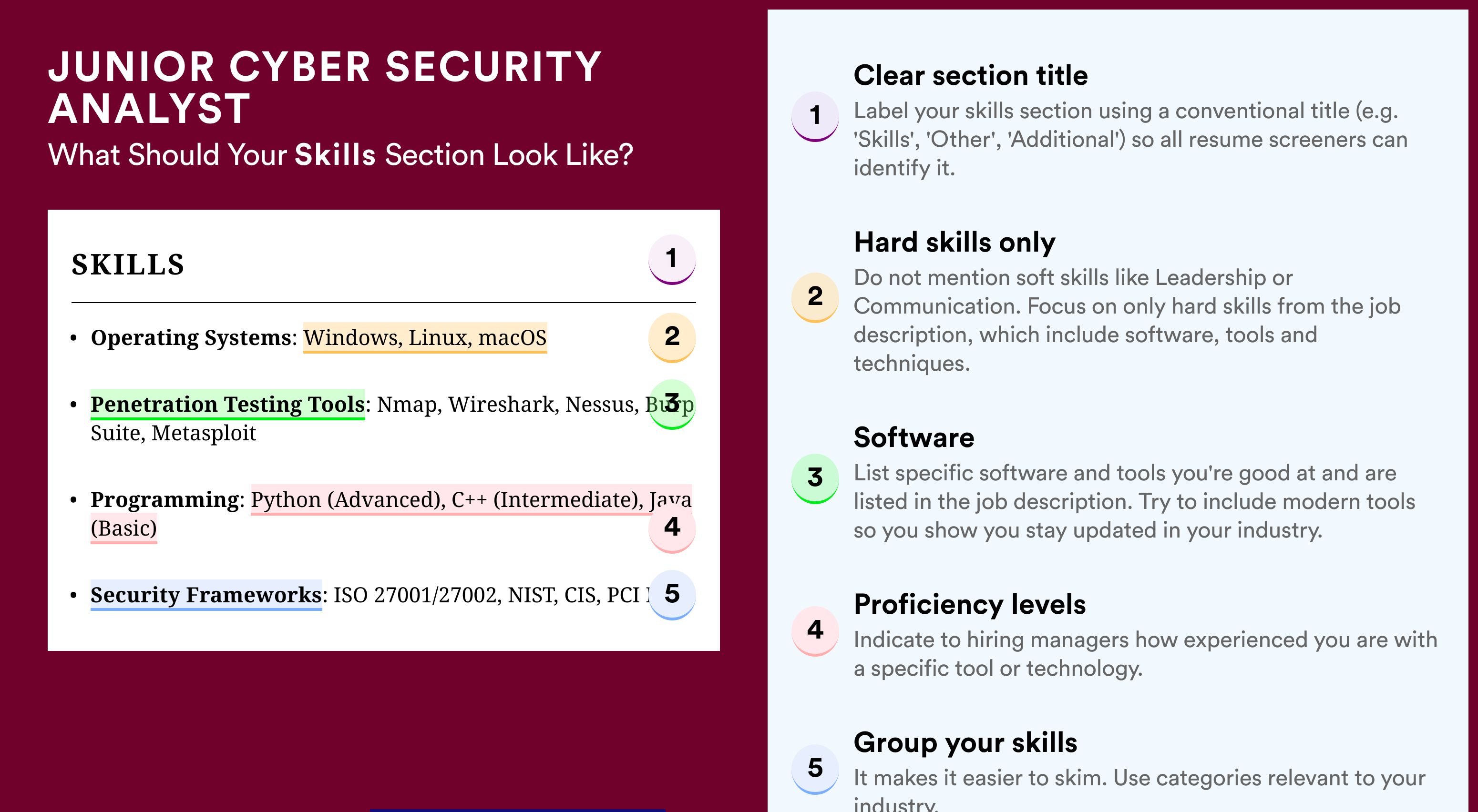Click the Operating Systems label
Image resolution: width=1478 pixels, height=812 pixels.
192,338
